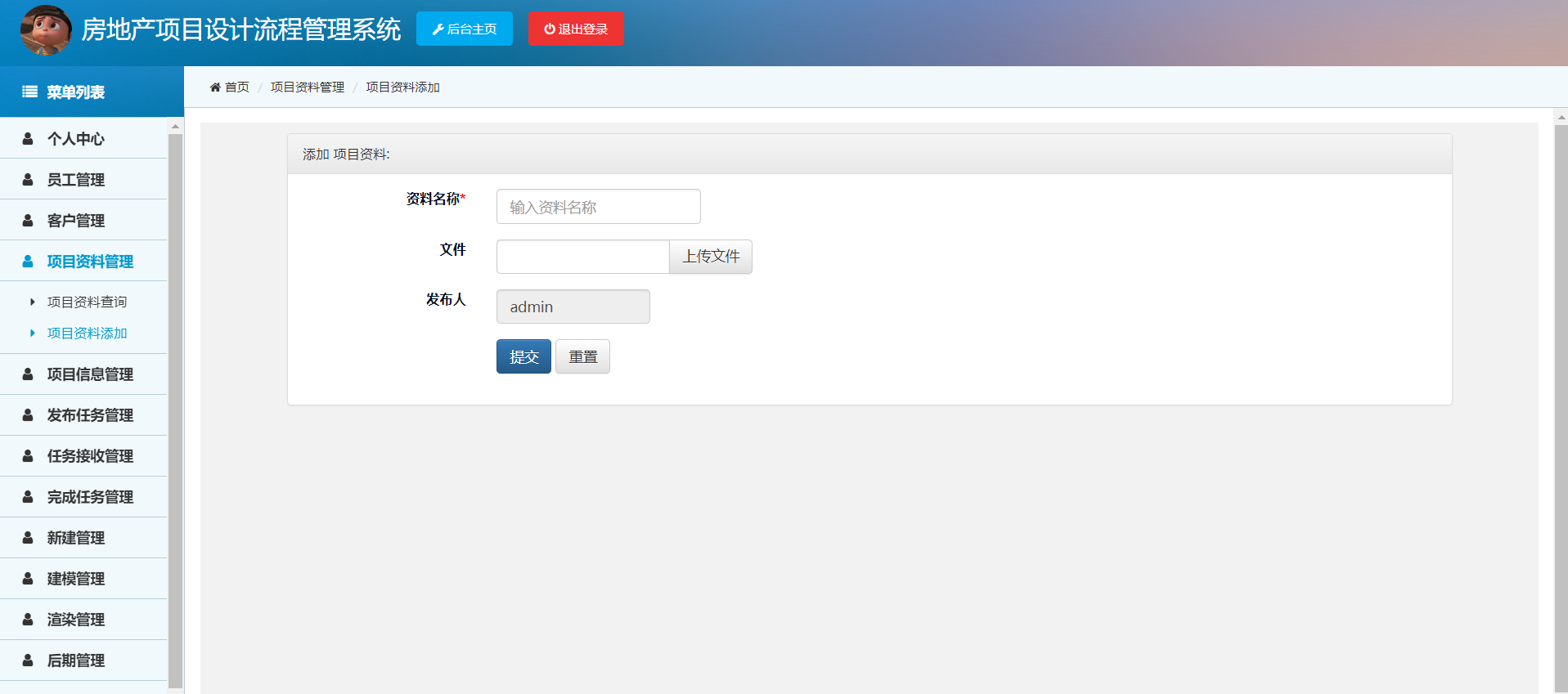Click the user icon next to 项目信息管理

28,374
